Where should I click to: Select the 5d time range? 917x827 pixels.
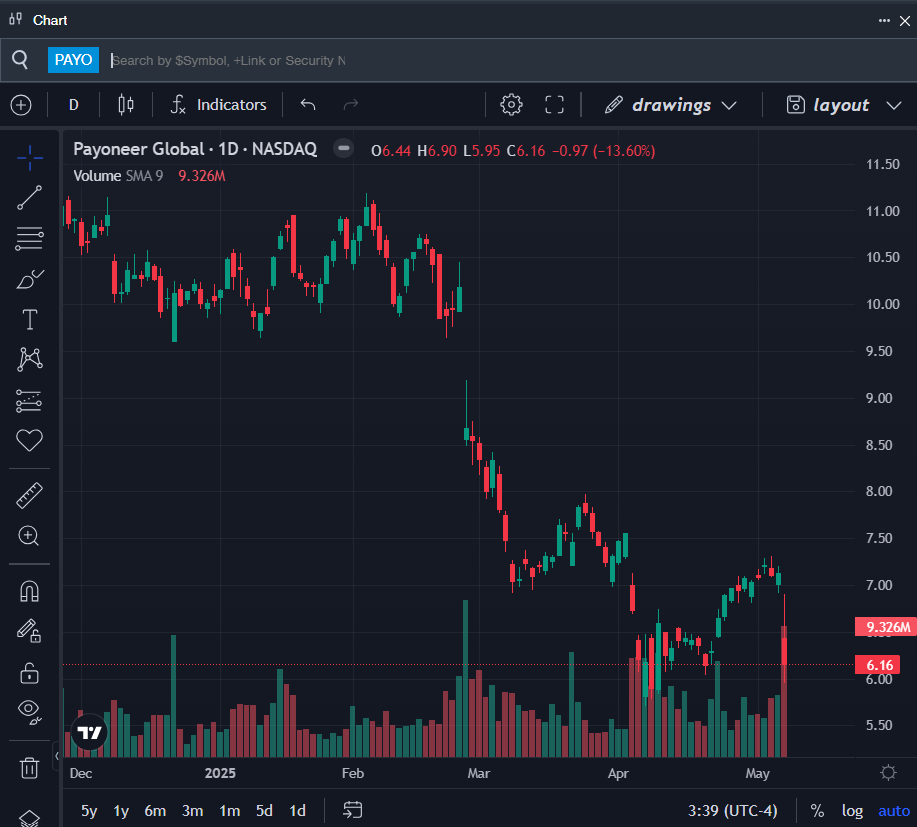click(264, 811)
